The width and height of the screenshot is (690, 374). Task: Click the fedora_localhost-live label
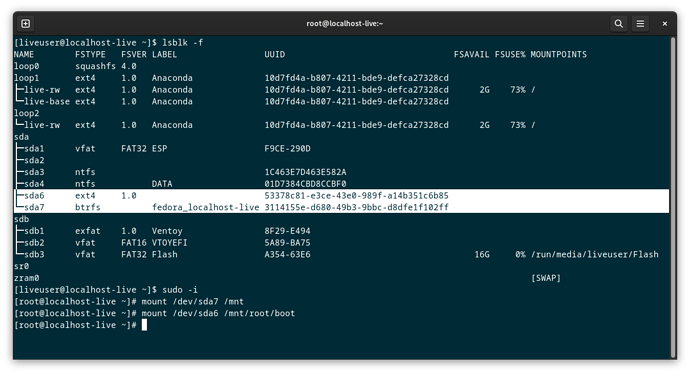(x=206, y=207)
